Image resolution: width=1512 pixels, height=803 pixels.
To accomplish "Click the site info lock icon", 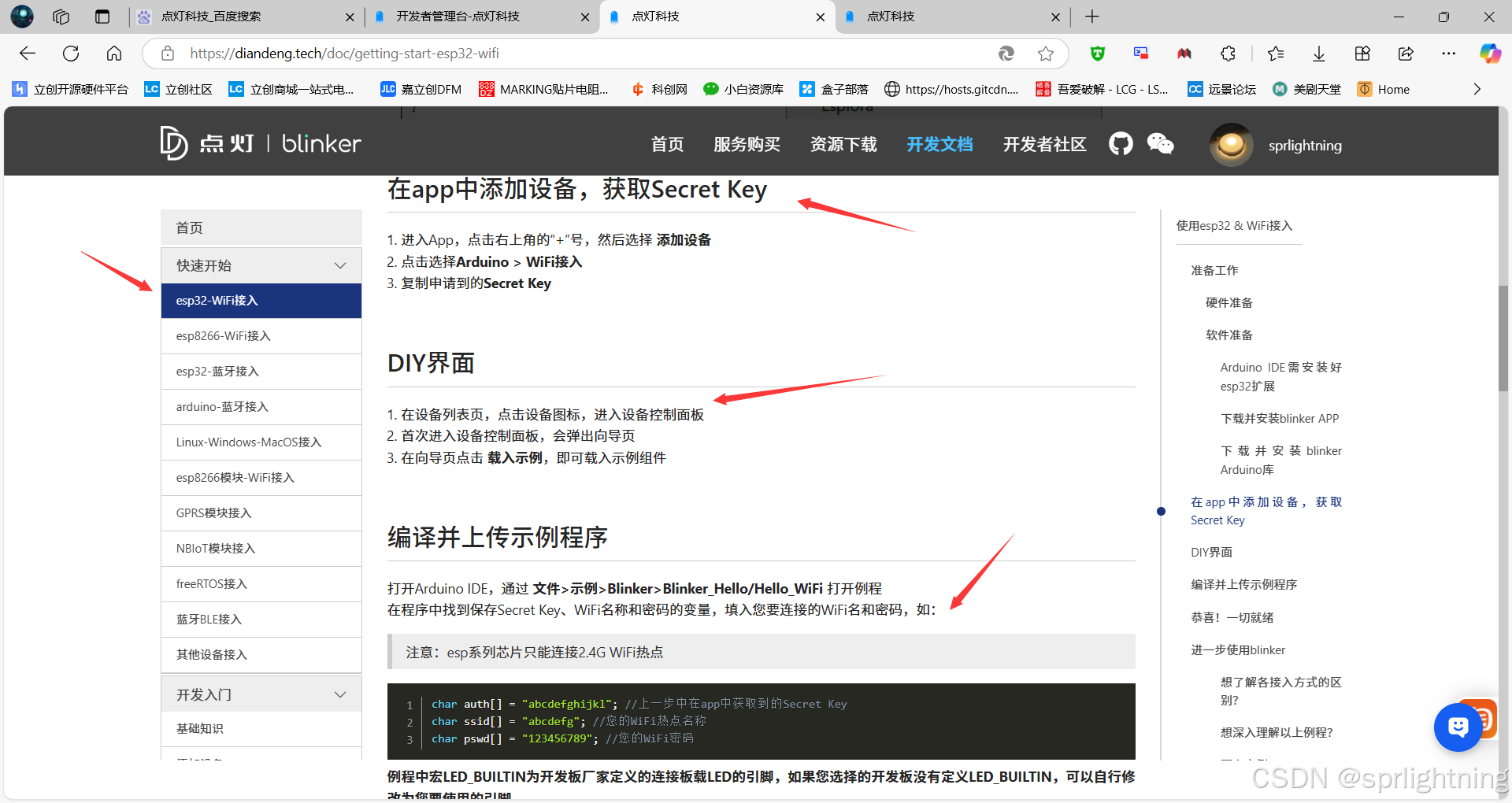I will (x=167, y=54).
